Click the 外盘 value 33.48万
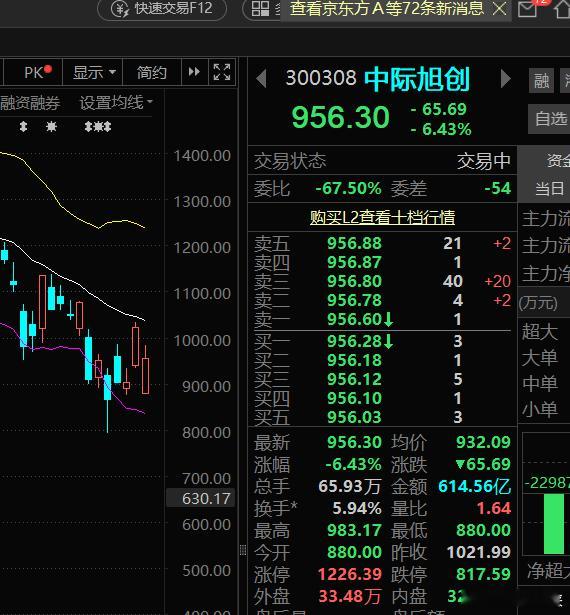Screen dimensions: 570x615 [x=350, y=597]
